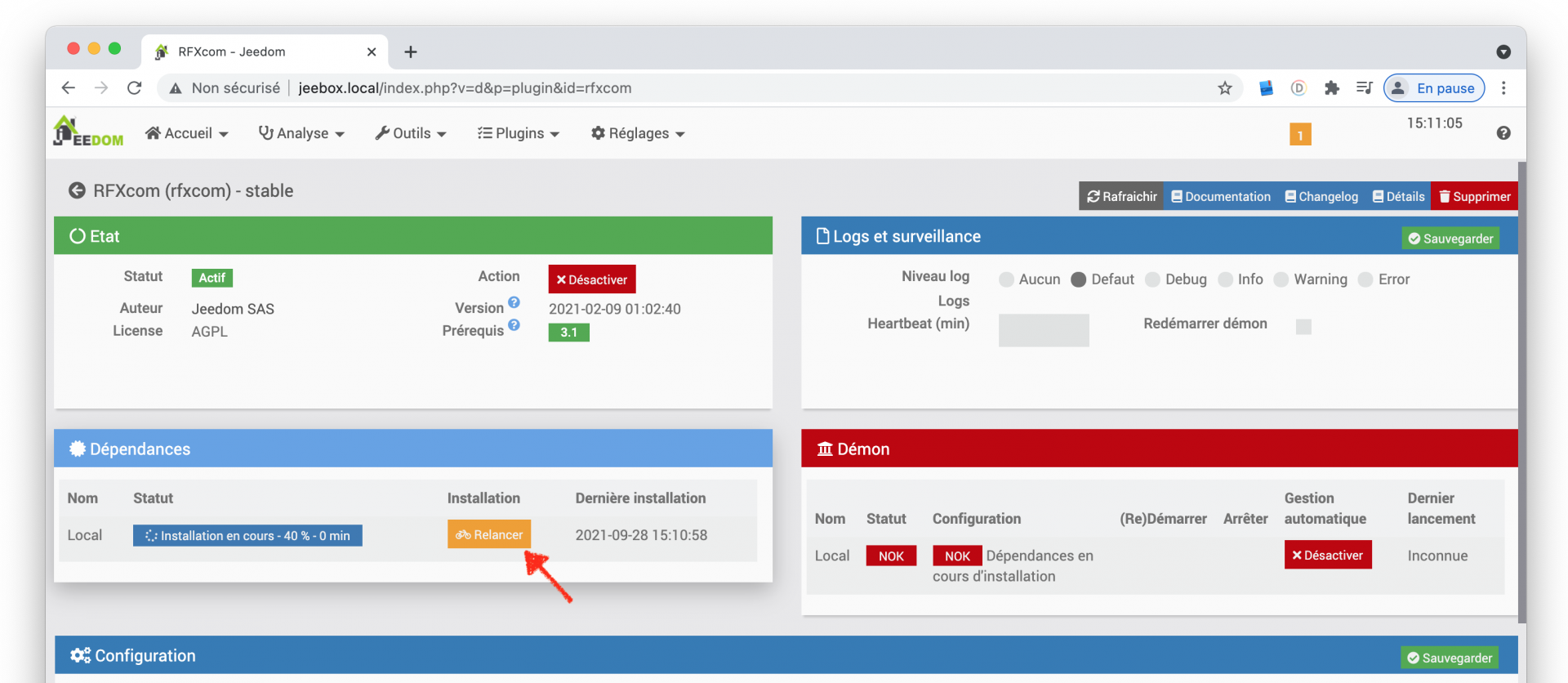Click the green Actif status label
The height and width of the screenshot is (683, 1568).
[x=212, y=278]
